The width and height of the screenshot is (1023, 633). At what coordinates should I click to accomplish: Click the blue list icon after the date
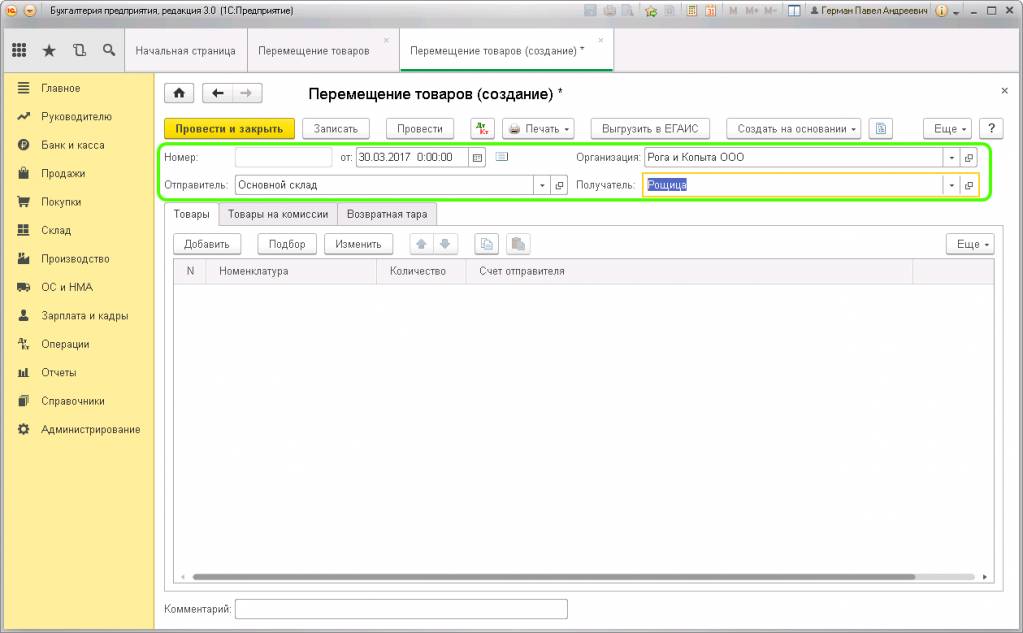point(502,157)
